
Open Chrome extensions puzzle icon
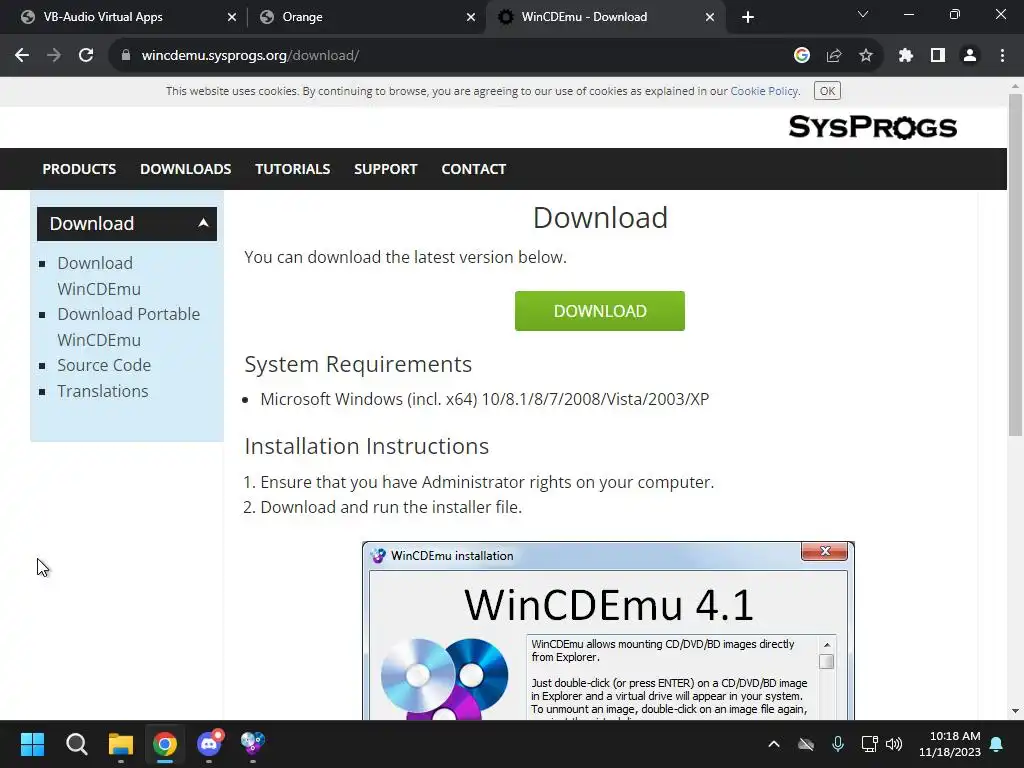tap(905, 56)
